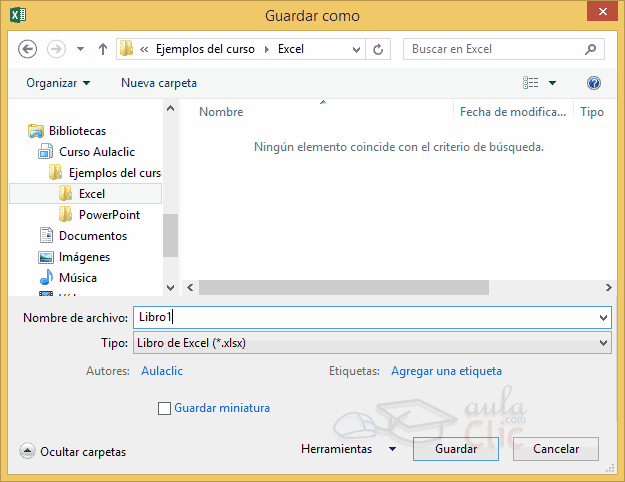Viewport: 625px width, 482px height.
Task: Expand the Organizar menu
Action: pos(58,83)
